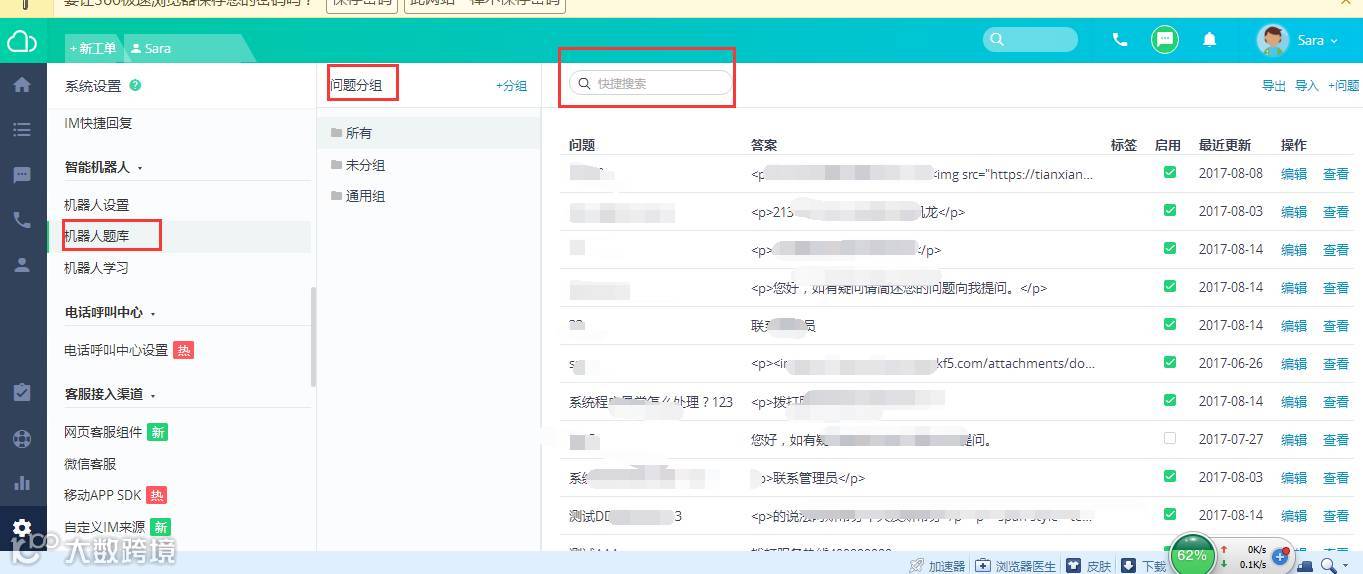Click Sara's avatar picture in header
1363x574 pixels.
1272,40
